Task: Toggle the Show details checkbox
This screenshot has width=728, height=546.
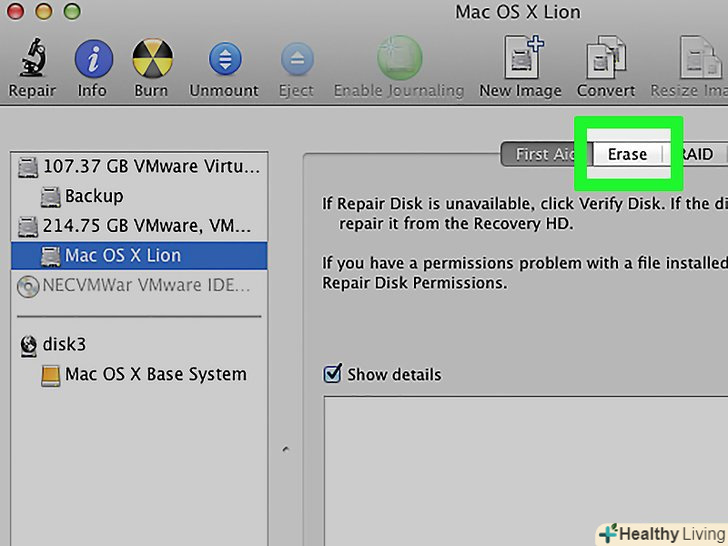Action: 334,375
